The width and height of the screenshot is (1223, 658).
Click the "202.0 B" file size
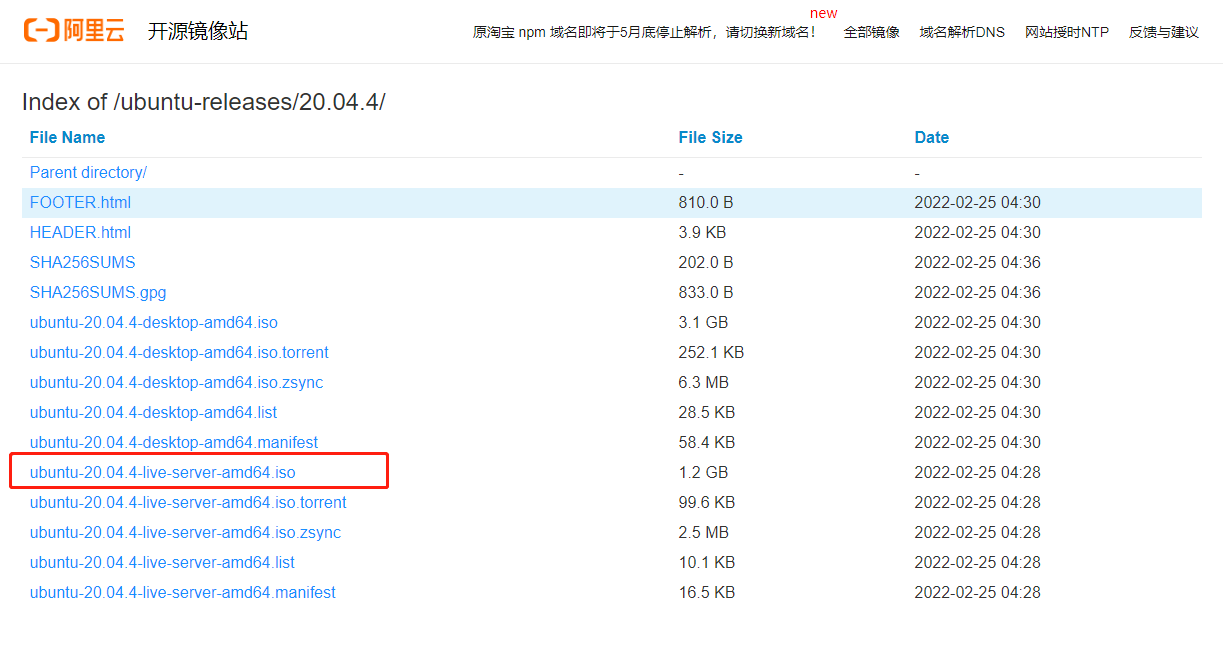pos(705,262)
